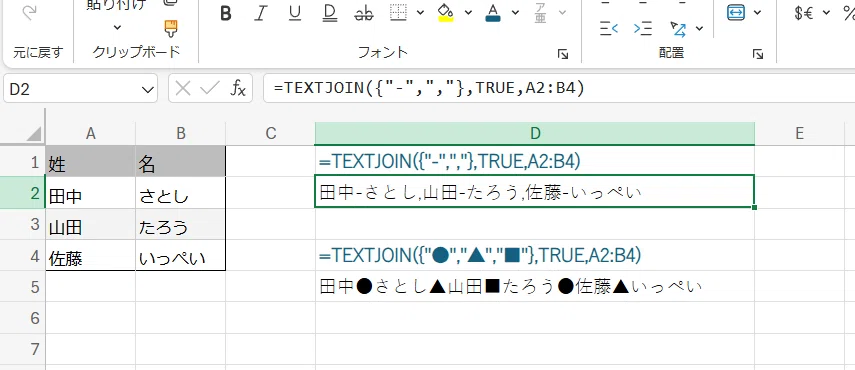Image resolution: width=855 pixels, height=370 pixels.
Task: Apply strikethrough to text
Action: point(364,14)
